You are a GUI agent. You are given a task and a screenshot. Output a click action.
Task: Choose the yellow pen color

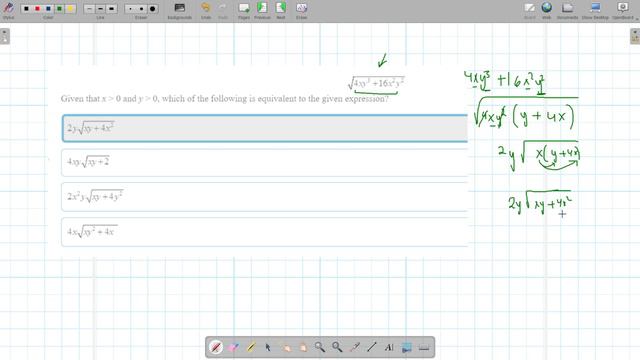pyautogui.click(x=70, y=9)
